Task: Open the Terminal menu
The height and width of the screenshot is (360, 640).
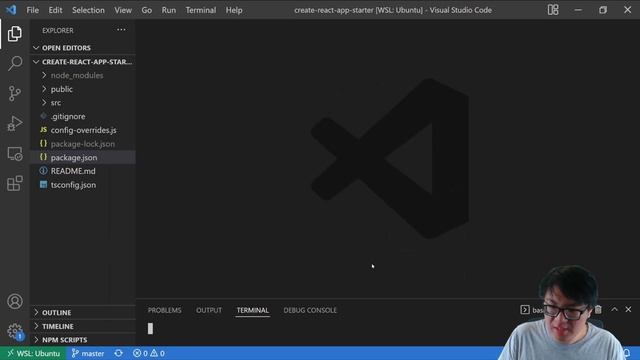Action: pyautogui.click(x=201, y=10)
